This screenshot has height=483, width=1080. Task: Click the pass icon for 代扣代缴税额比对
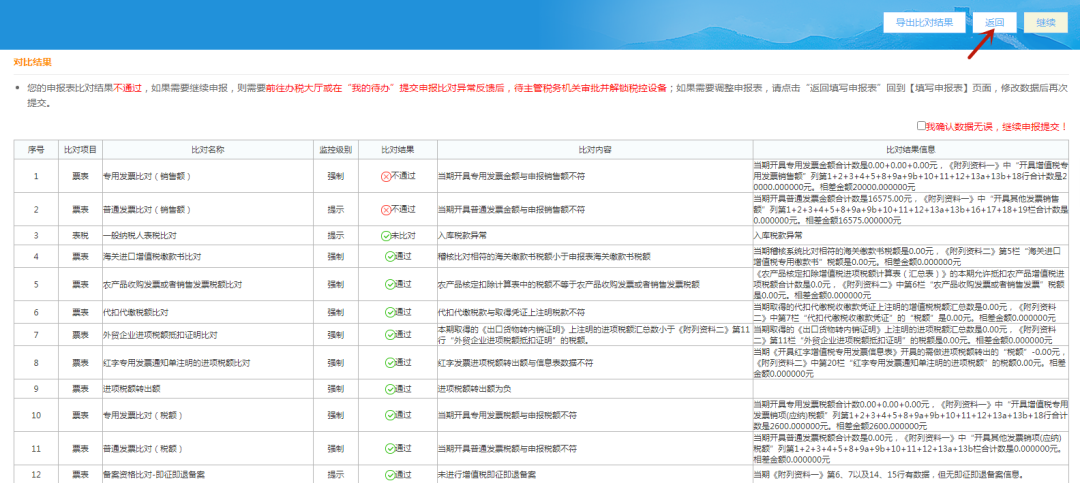(x=390, y=312)
